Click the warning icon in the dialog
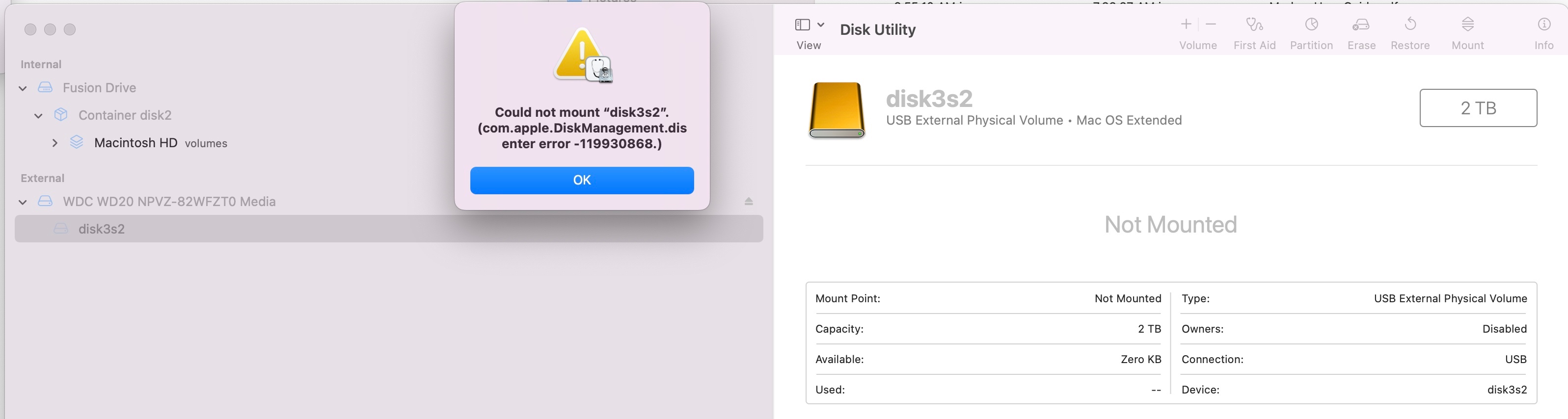This screenshot has height=419, width=1568. point(582,55)
